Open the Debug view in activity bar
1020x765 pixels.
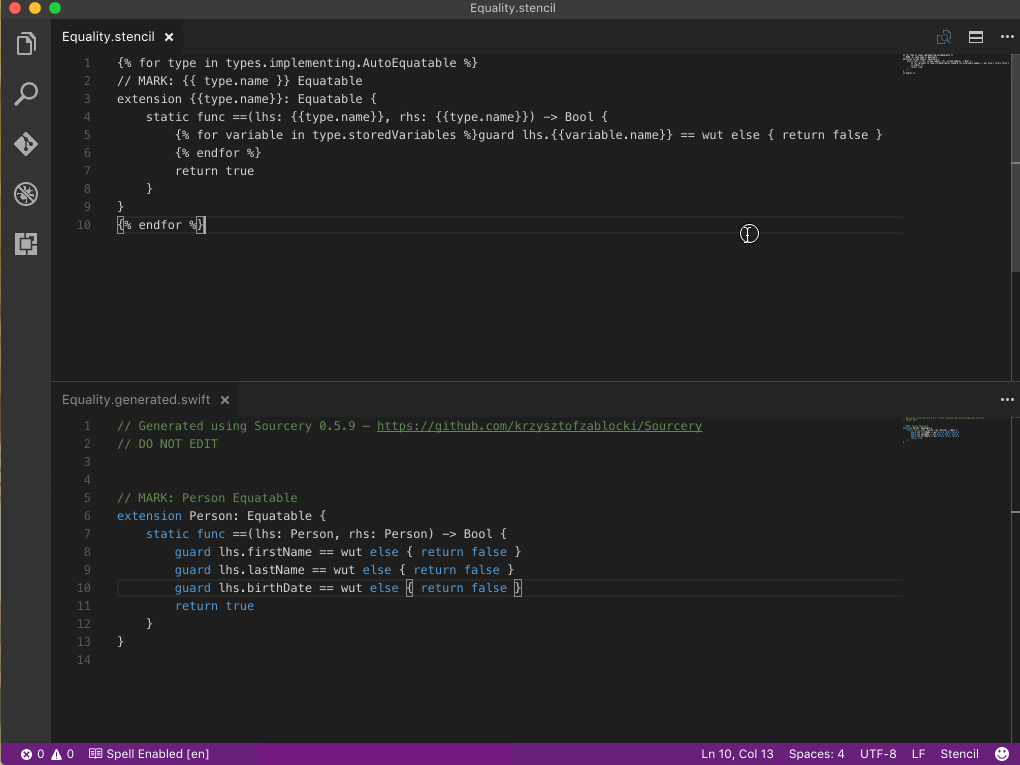pos(26,194)
